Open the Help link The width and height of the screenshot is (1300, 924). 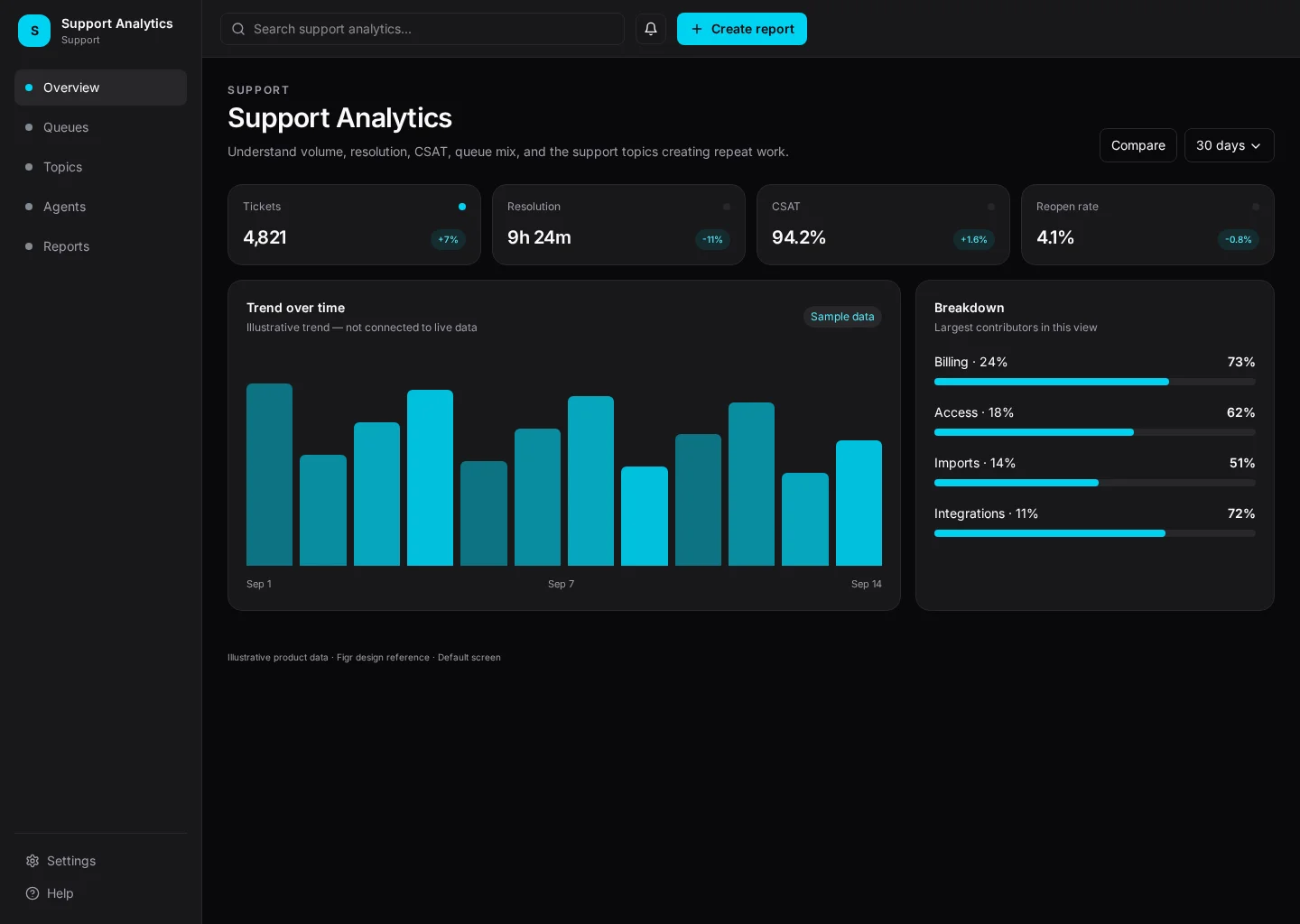[x=100, y=893]
